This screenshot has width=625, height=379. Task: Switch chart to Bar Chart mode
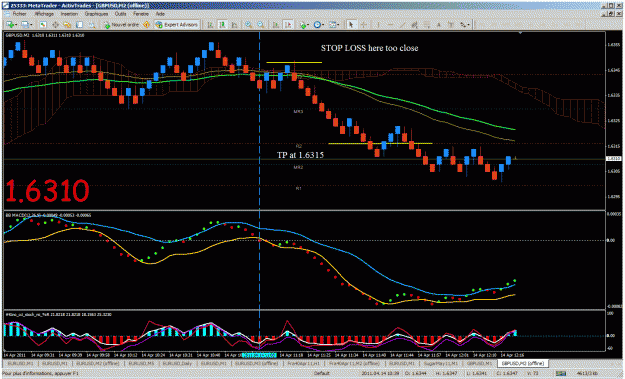pyautogui.click(x=210, y=25)
